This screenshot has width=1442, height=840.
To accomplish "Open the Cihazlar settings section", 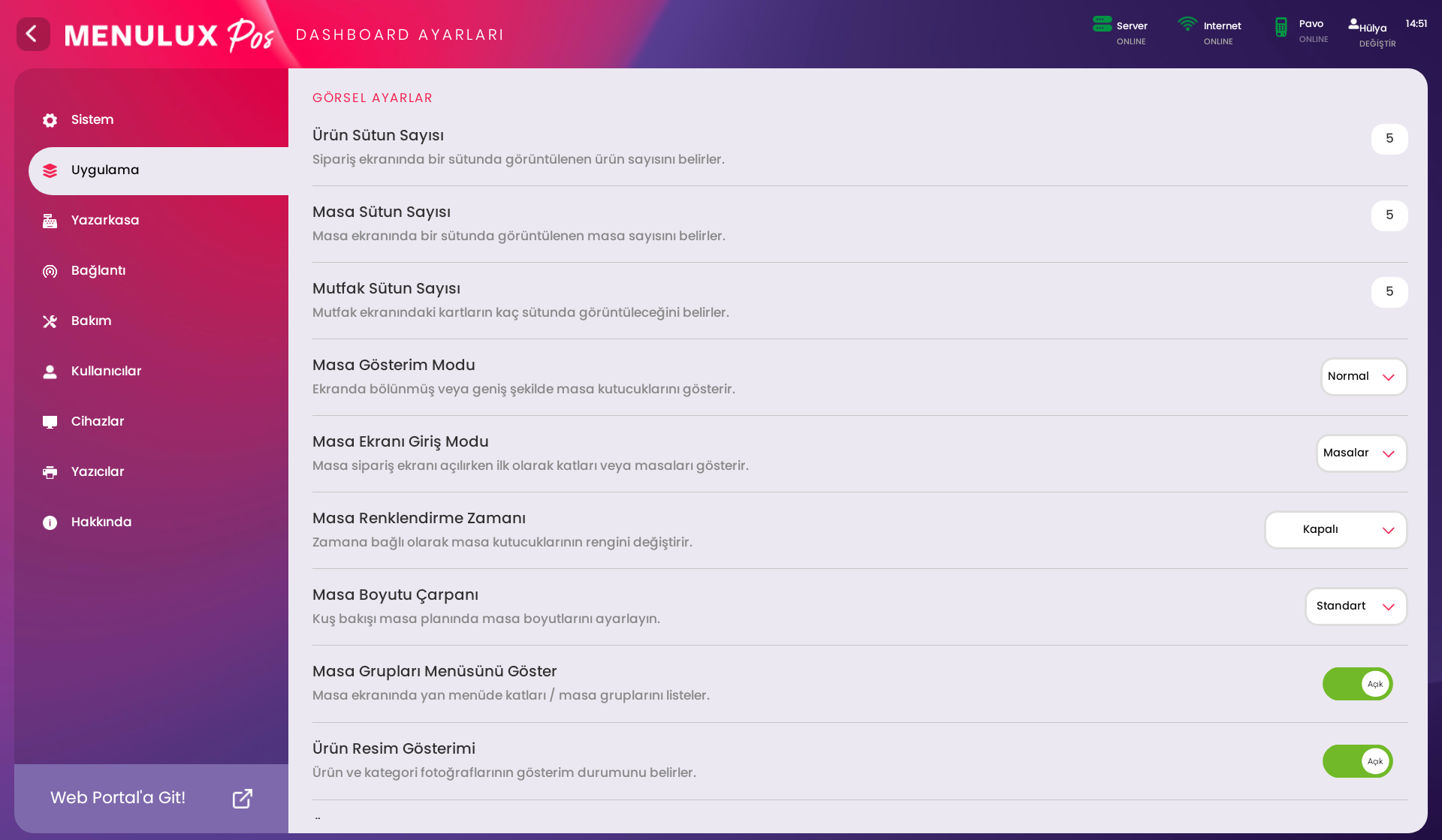I will click(x=158, y=422).
